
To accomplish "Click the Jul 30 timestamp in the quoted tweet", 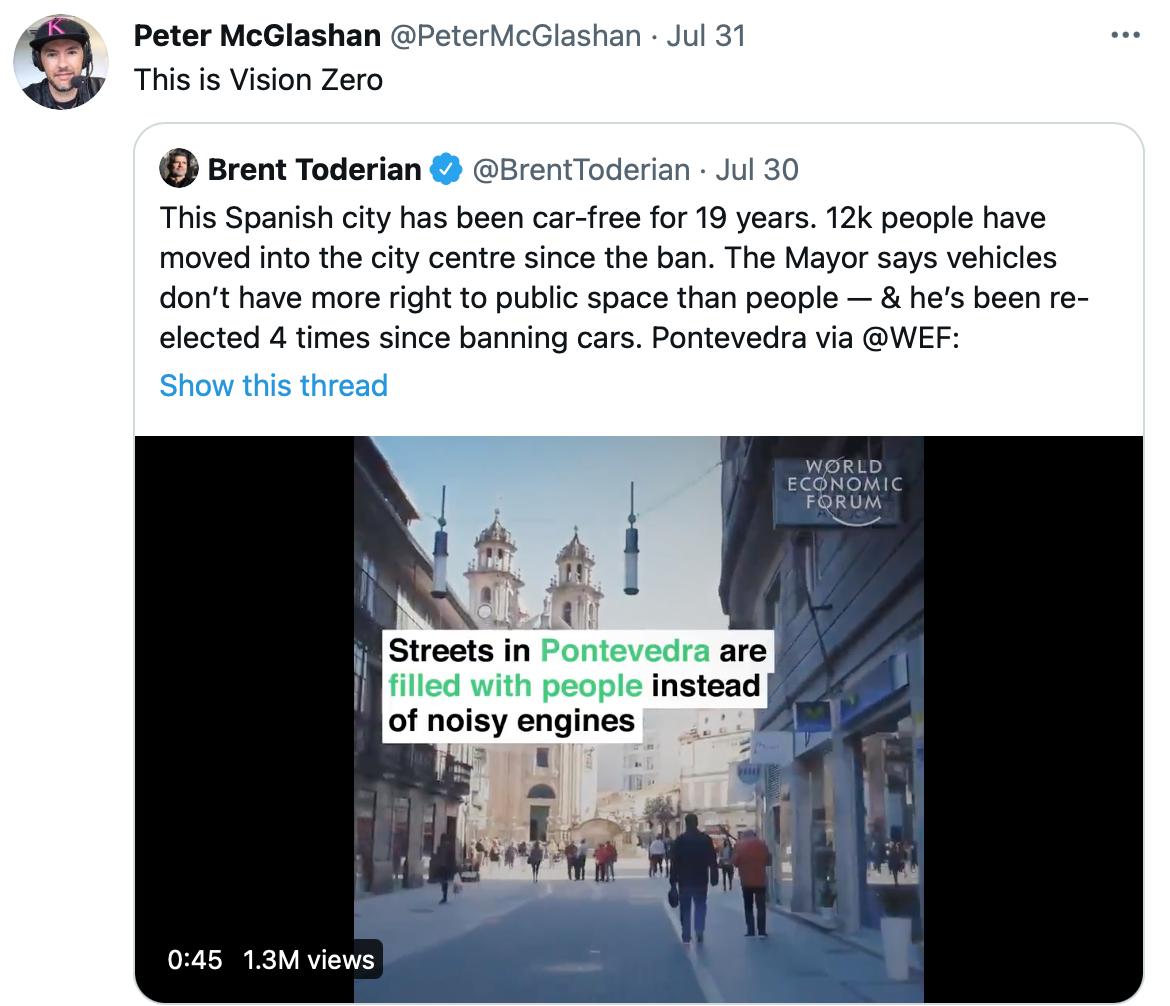I will click(x=757, y=170).
